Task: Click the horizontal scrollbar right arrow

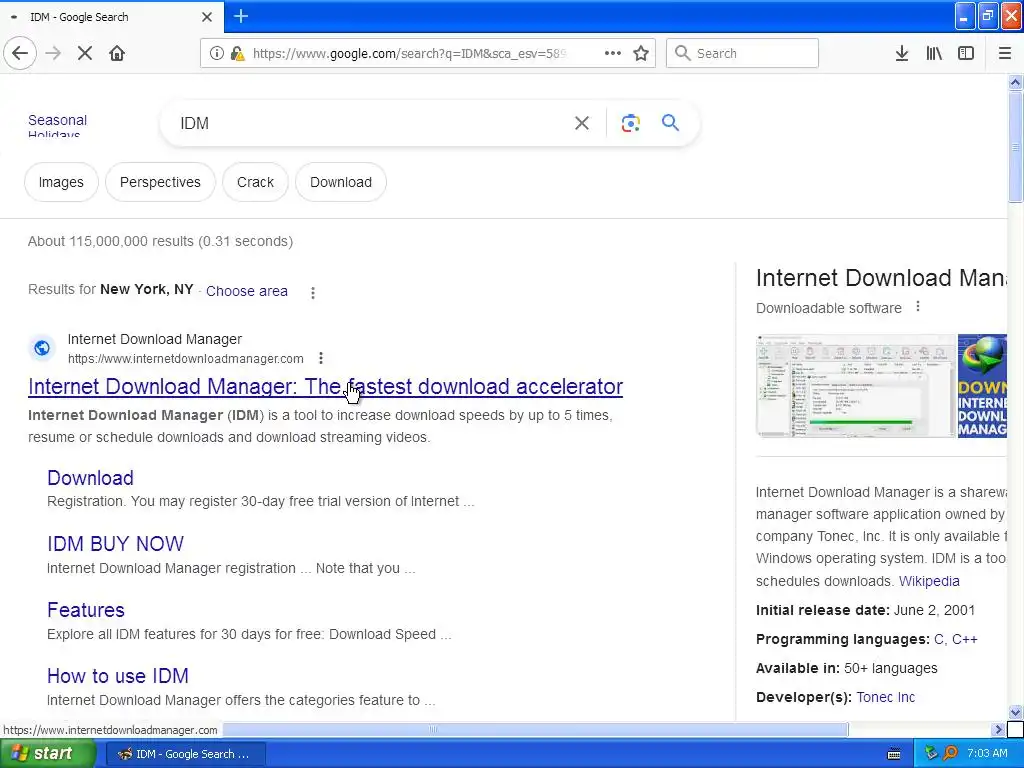Action: 998,729
